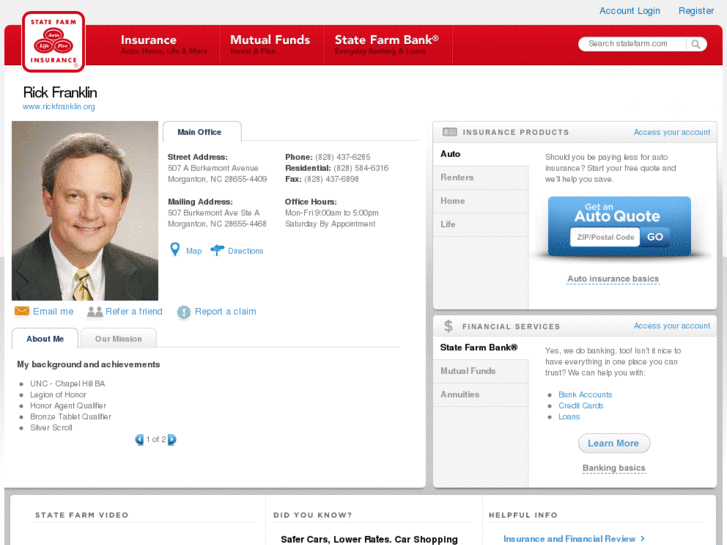Select the Auto insurance product tab
This screenshot has height=545, width=727.
481,154
